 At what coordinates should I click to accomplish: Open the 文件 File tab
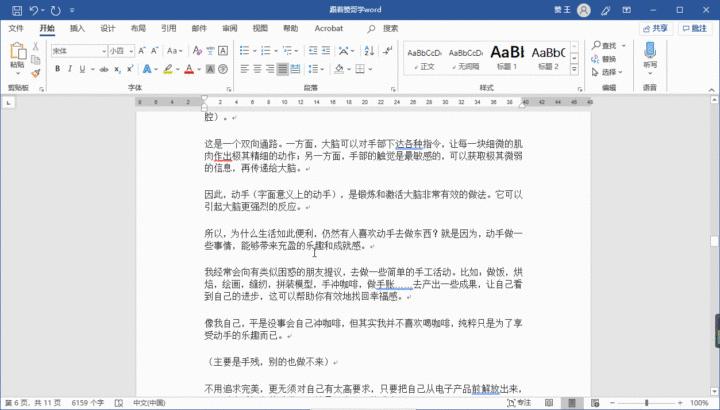(x=16, y=28)
